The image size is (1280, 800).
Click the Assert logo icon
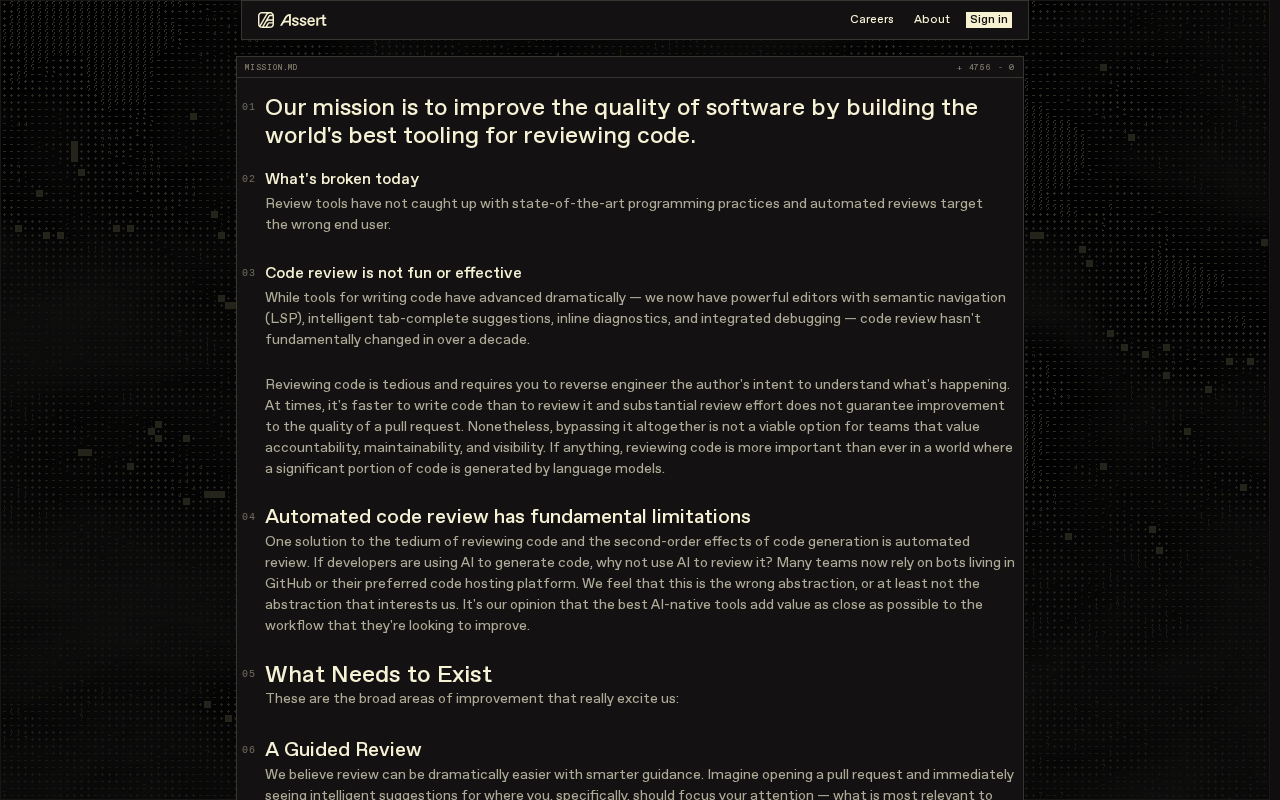point(266,20)
